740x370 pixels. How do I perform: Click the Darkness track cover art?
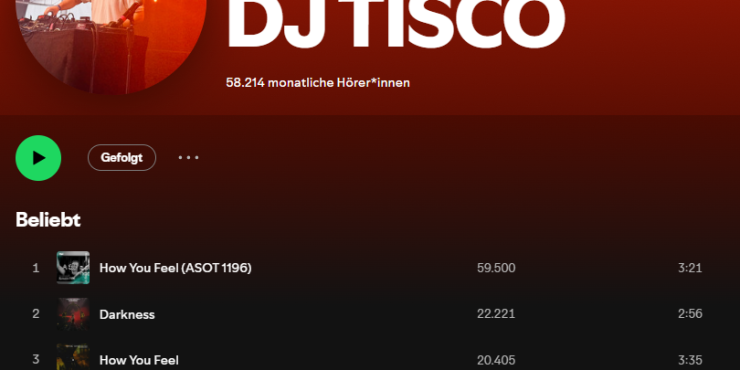click(x=73, y=314)
